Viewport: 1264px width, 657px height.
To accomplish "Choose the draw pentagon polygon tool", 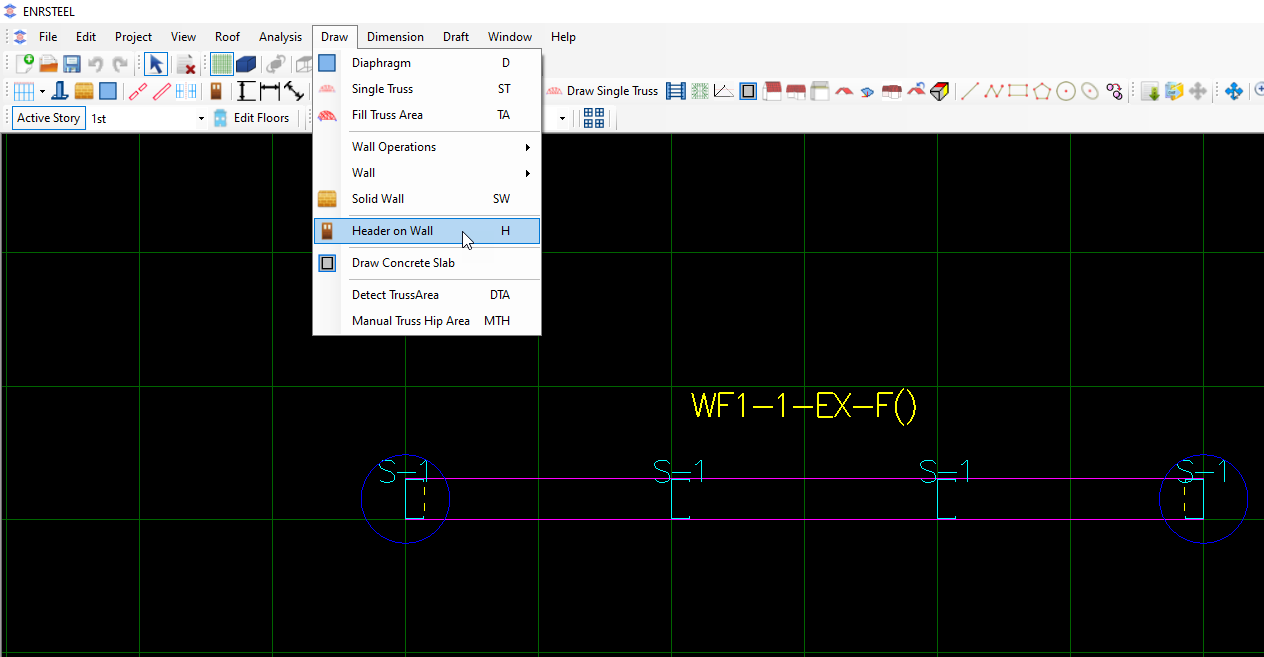I will point(1042,91).
